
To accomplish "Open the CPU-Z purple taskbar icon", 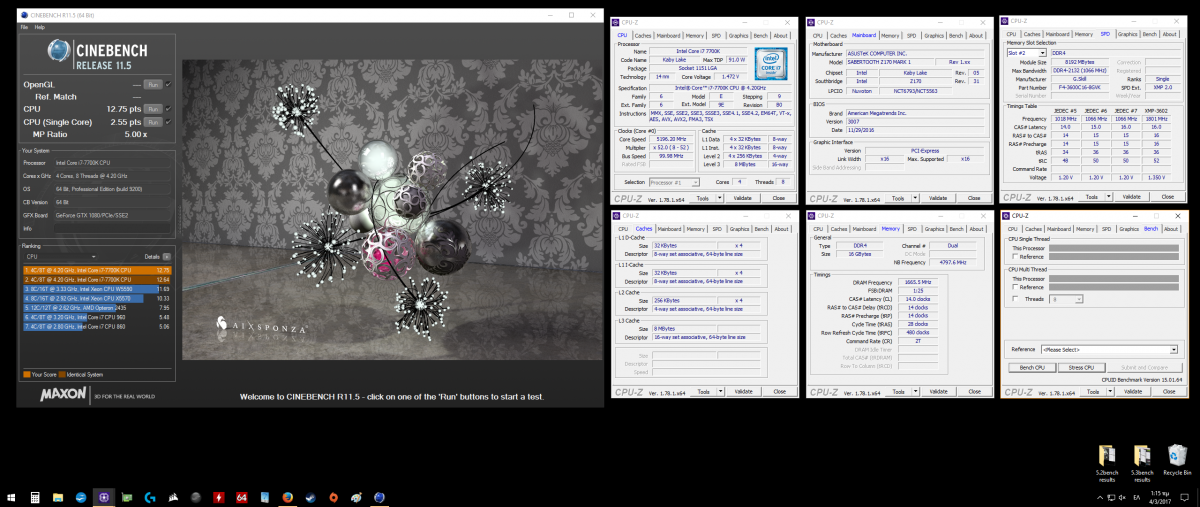I will pos(104,497).
